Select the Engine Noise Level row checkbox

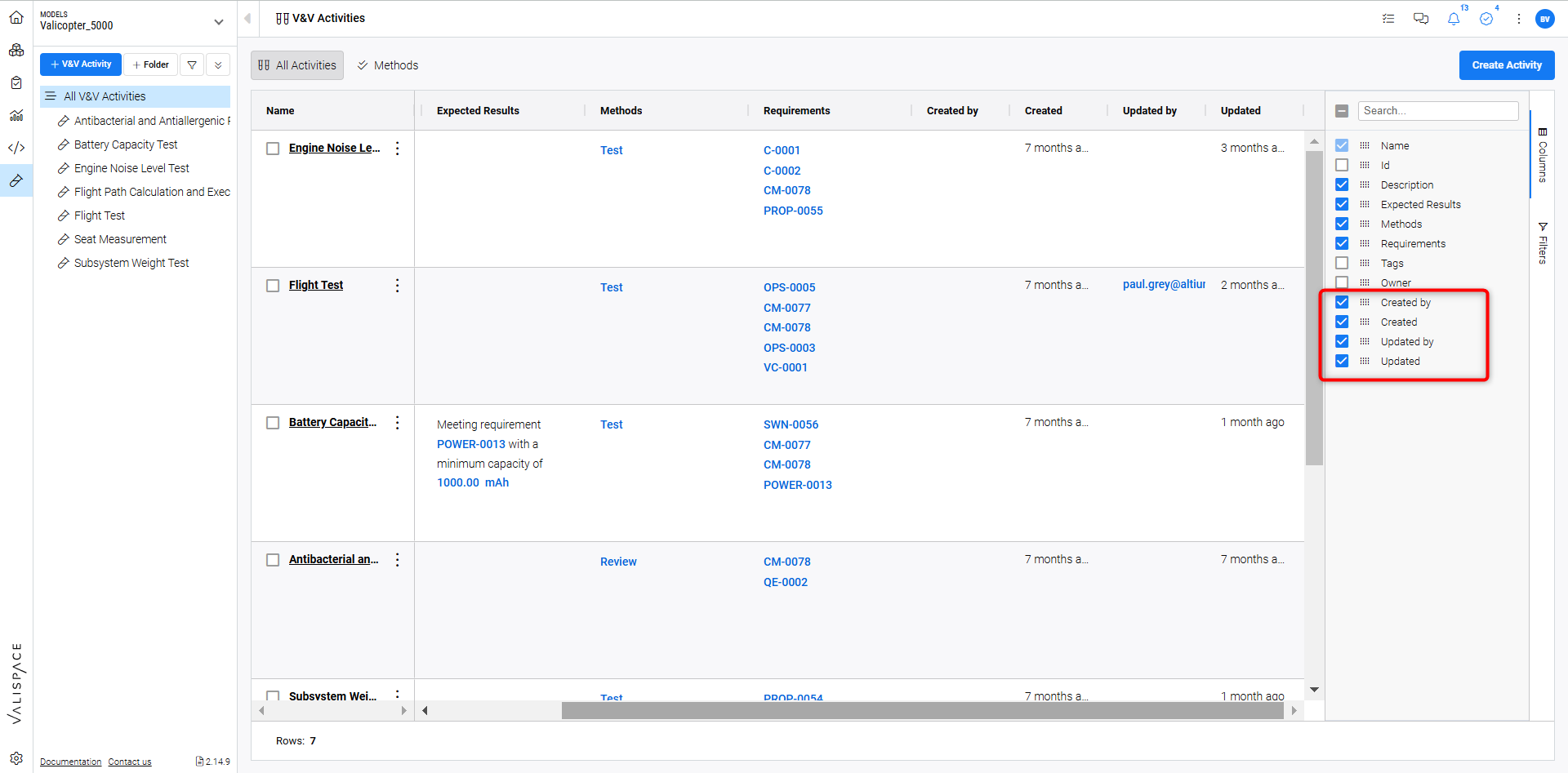pos(273,149)
